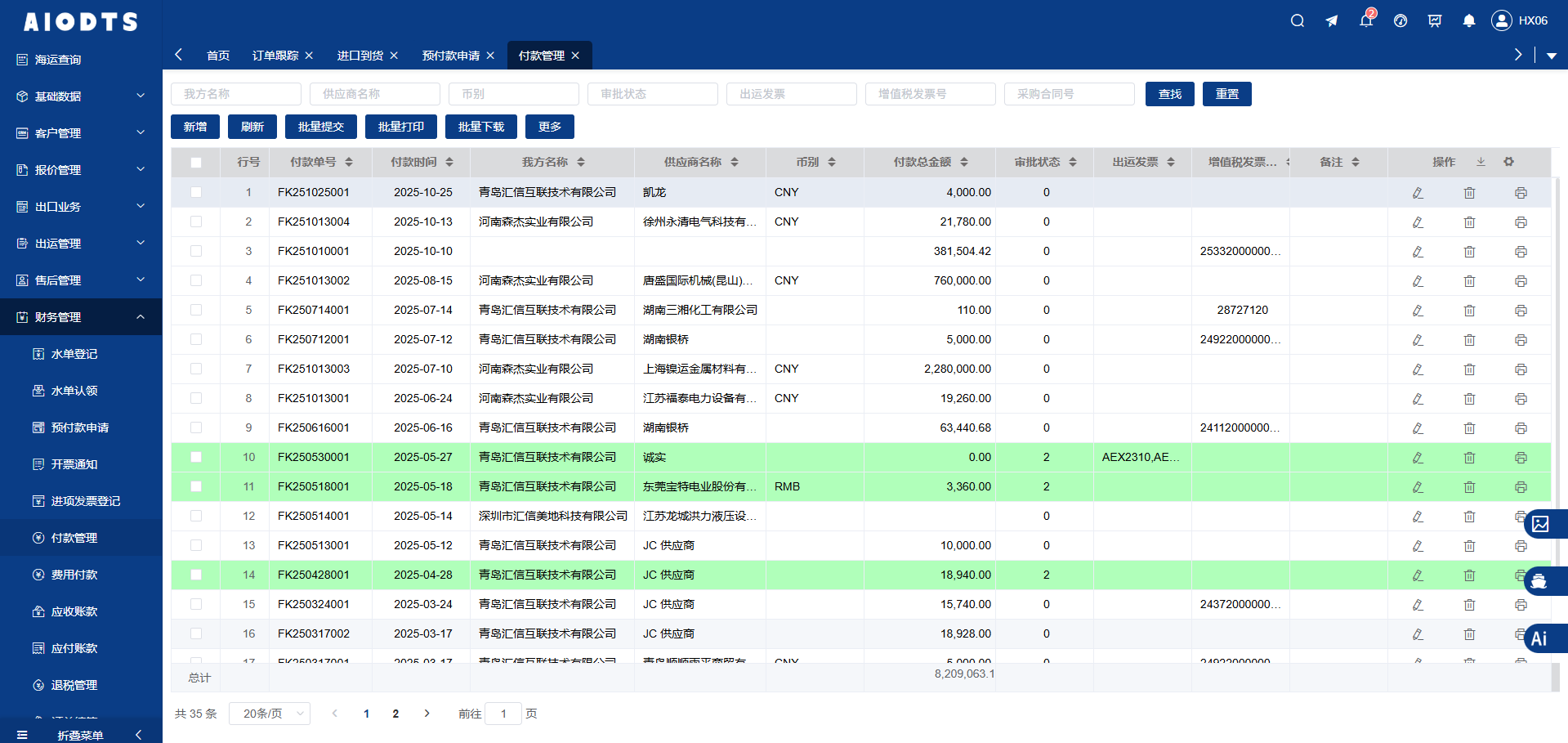Click the paper plane icon in header

coord(1332,21)
